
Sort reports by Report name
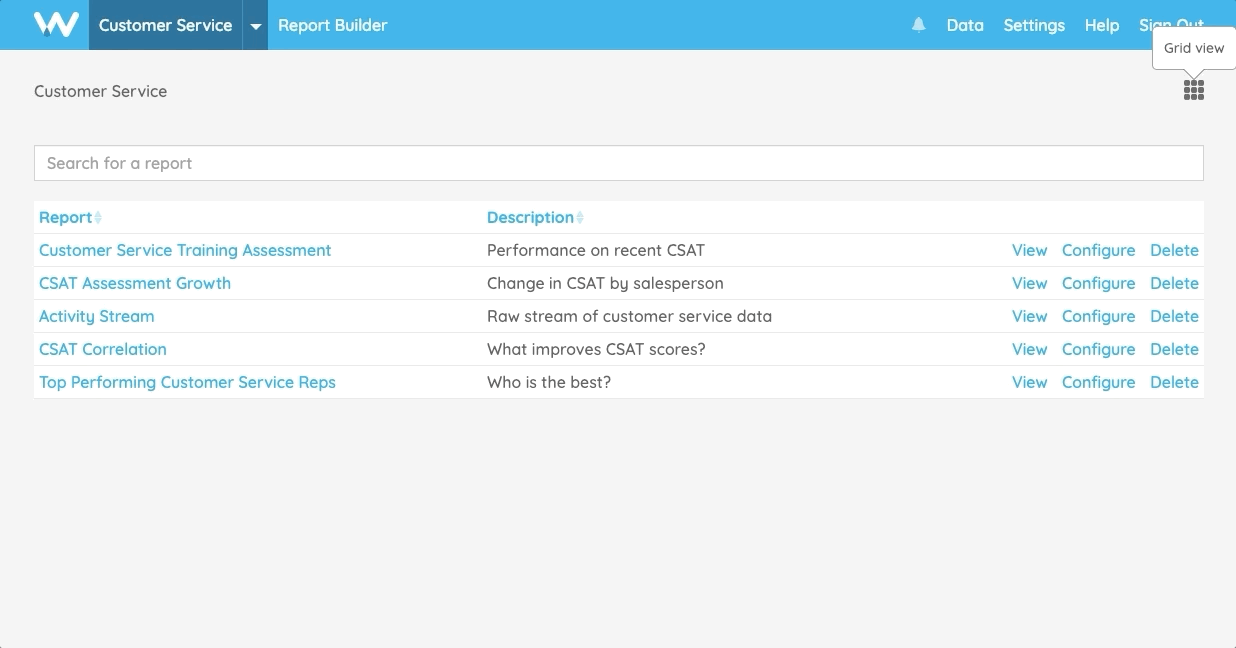point(64,217)
